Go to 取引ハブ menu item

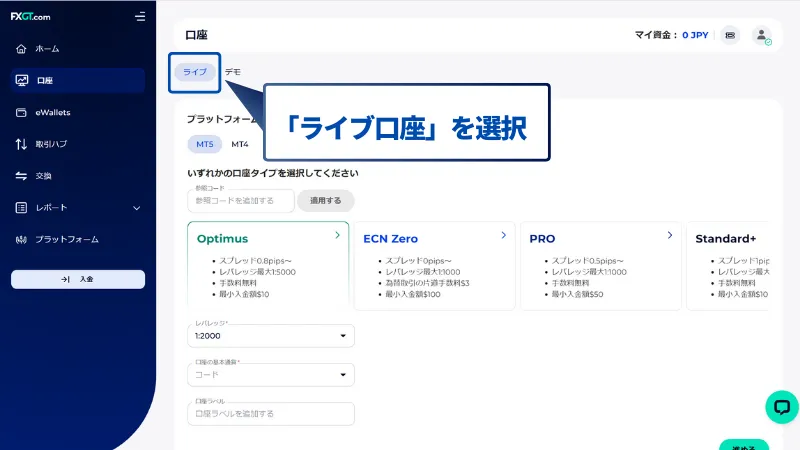coord(51,144)
